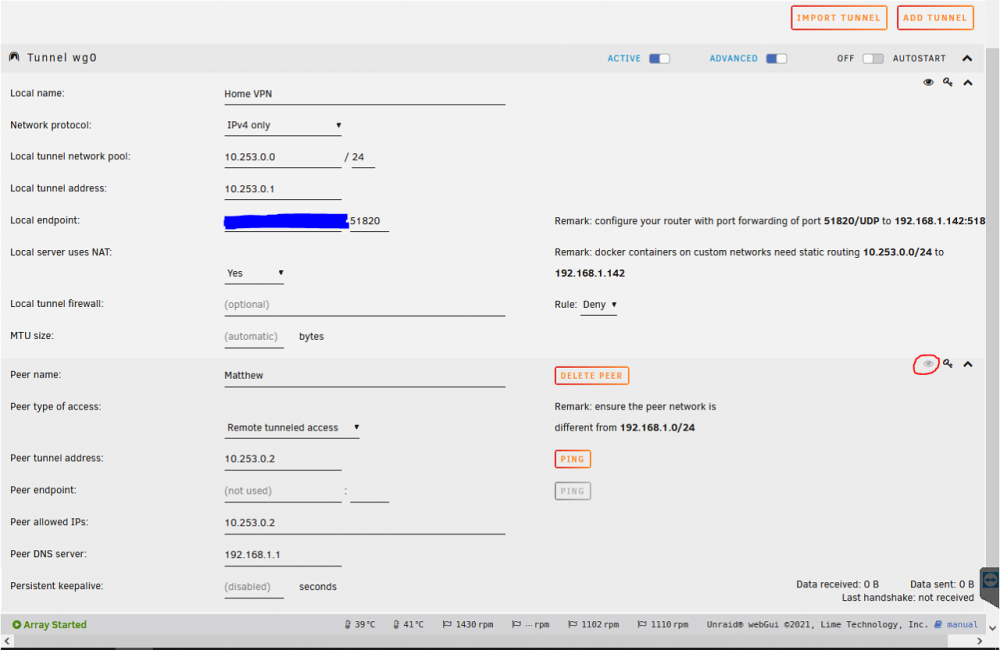Toggle the ACTIVE tunnel switch
Screen dimensions: 1000x650
(659, 58)
